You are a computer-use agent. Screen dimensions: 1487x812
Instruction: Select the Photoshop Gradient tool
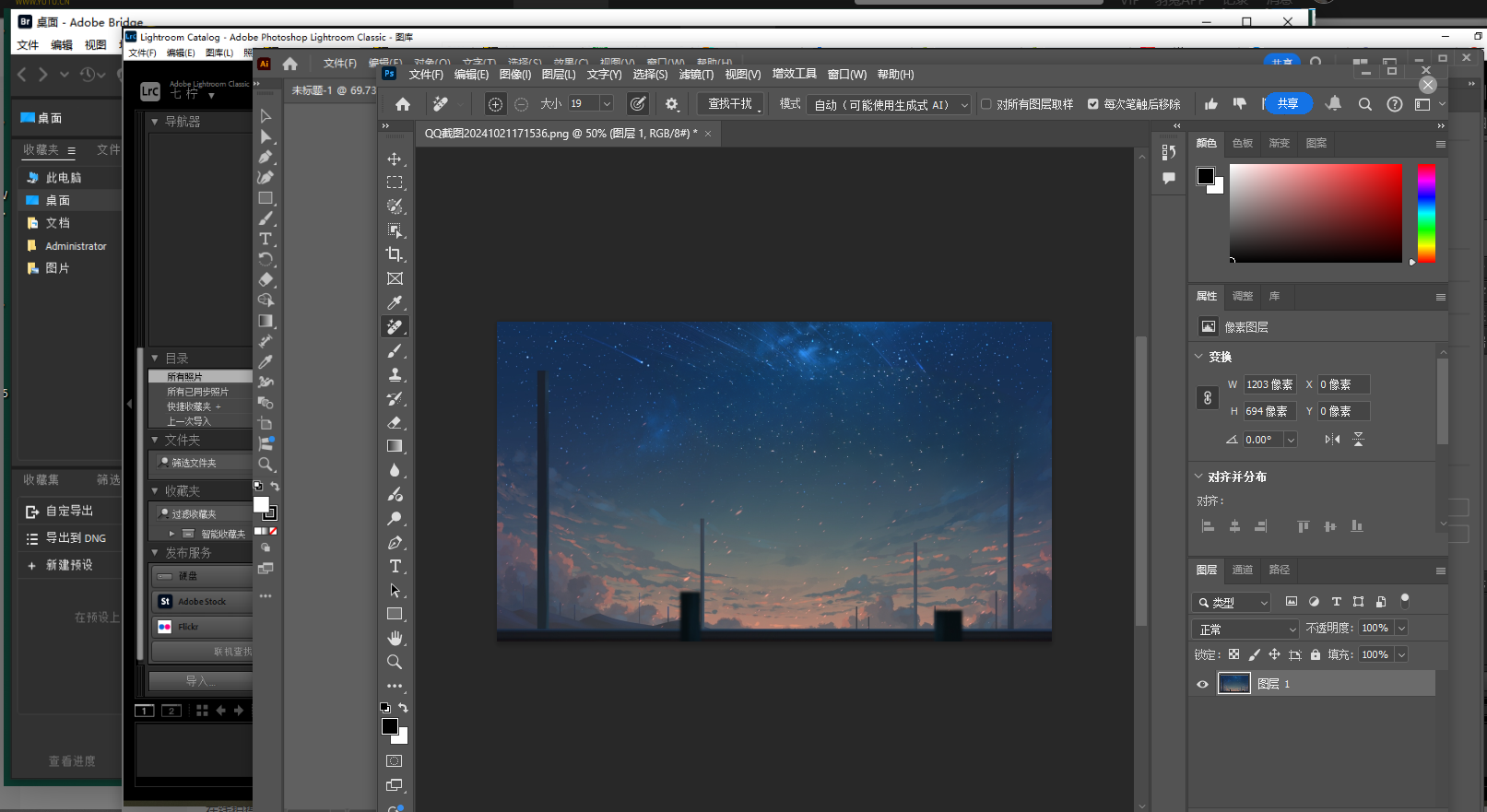395,446
